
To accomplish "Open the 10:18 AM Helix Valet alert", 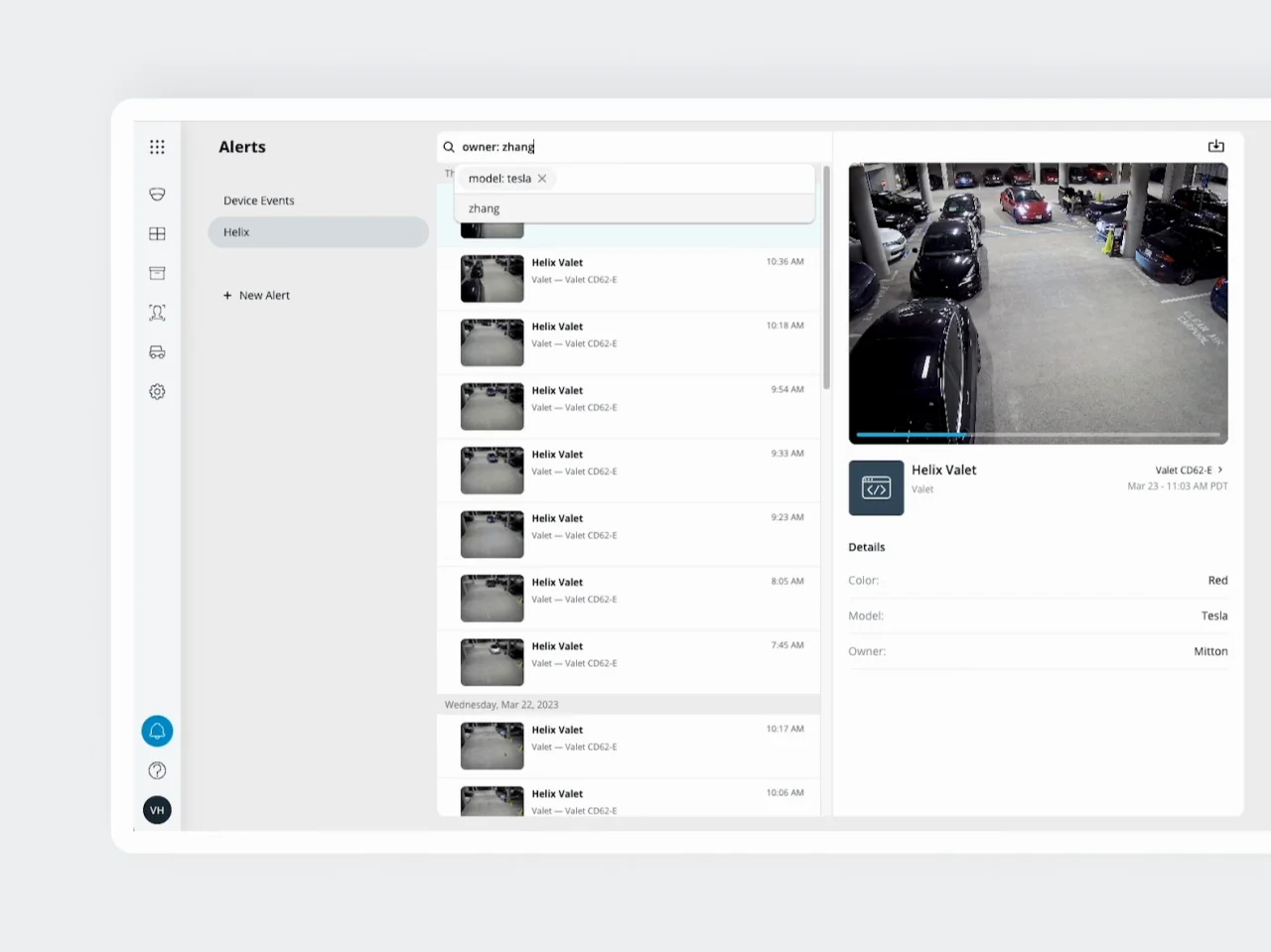I will 629,342.
